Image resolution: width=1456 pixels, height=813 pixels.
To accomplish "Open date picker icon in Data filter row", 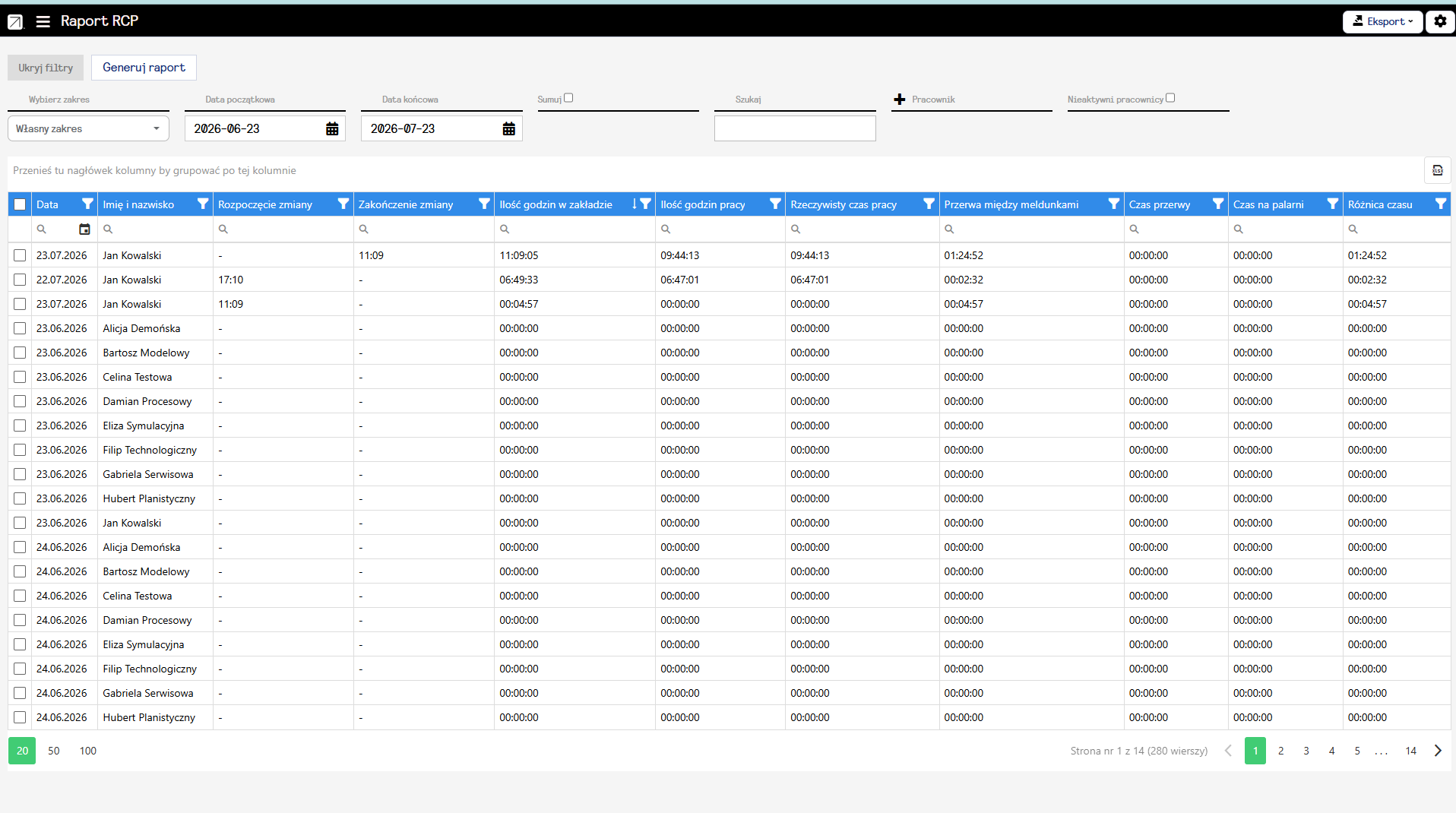I will pos(84,229).
